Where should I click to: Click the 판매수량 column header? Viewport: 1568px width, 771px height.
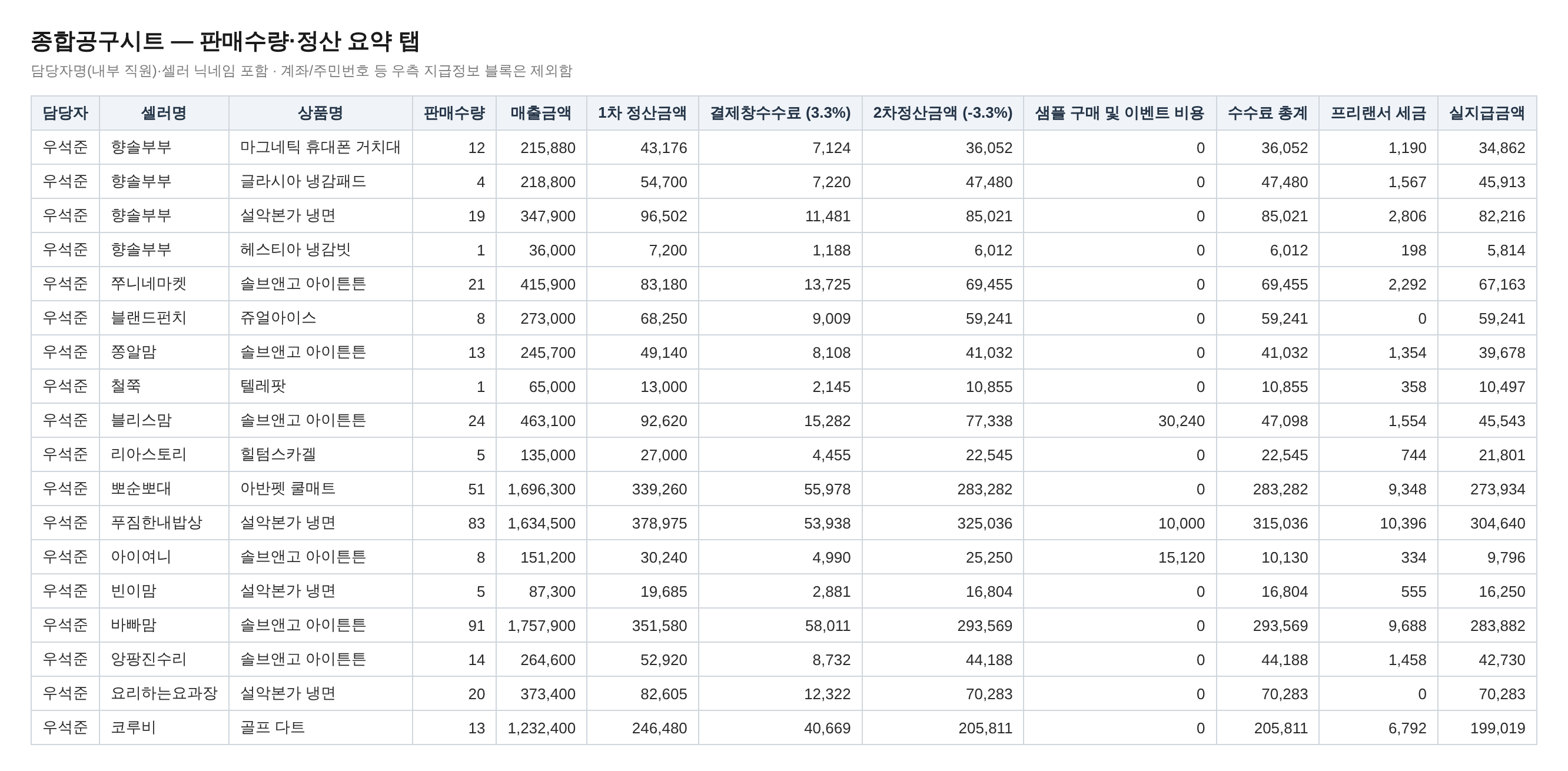[454, 113]
